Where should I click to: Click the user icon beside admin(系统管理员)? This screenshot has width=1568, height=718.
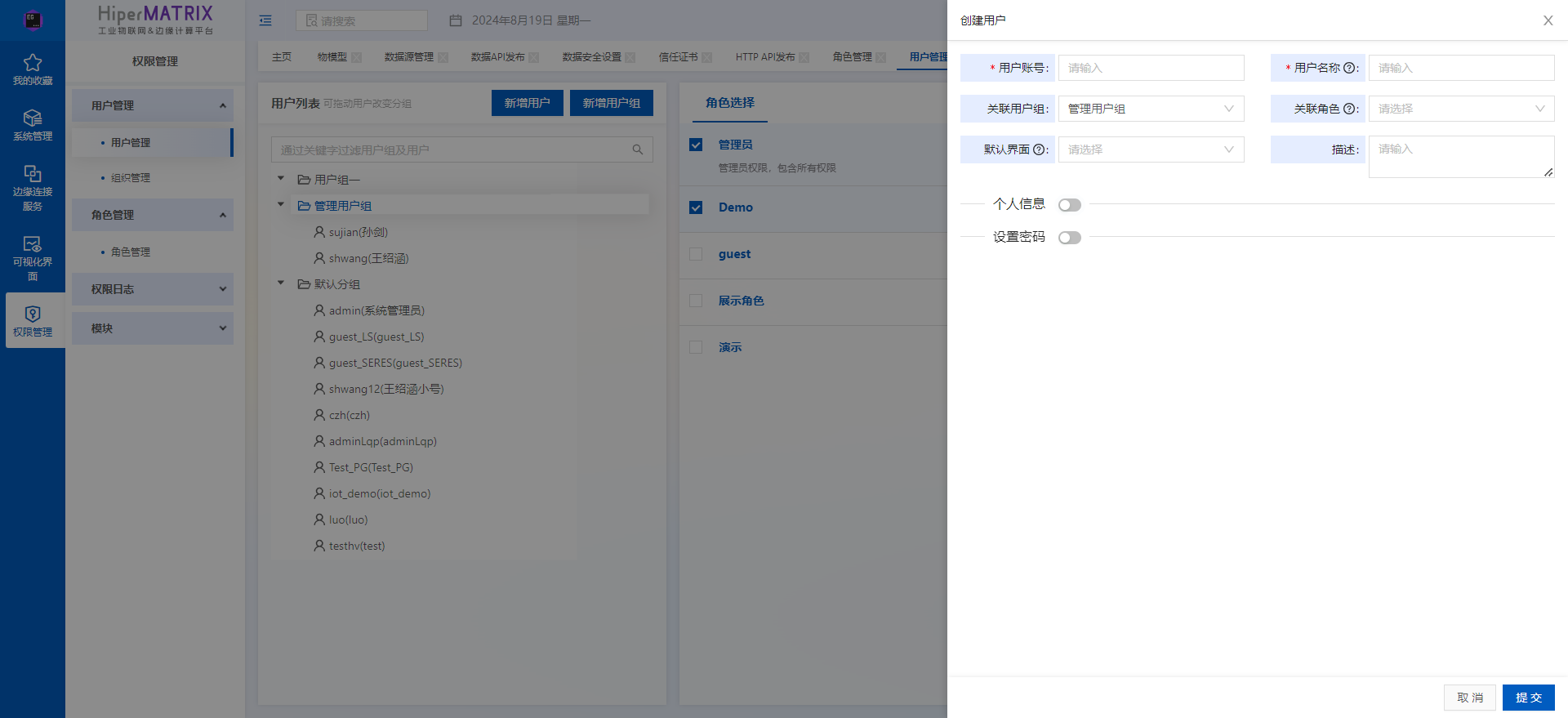coord(319,310)
